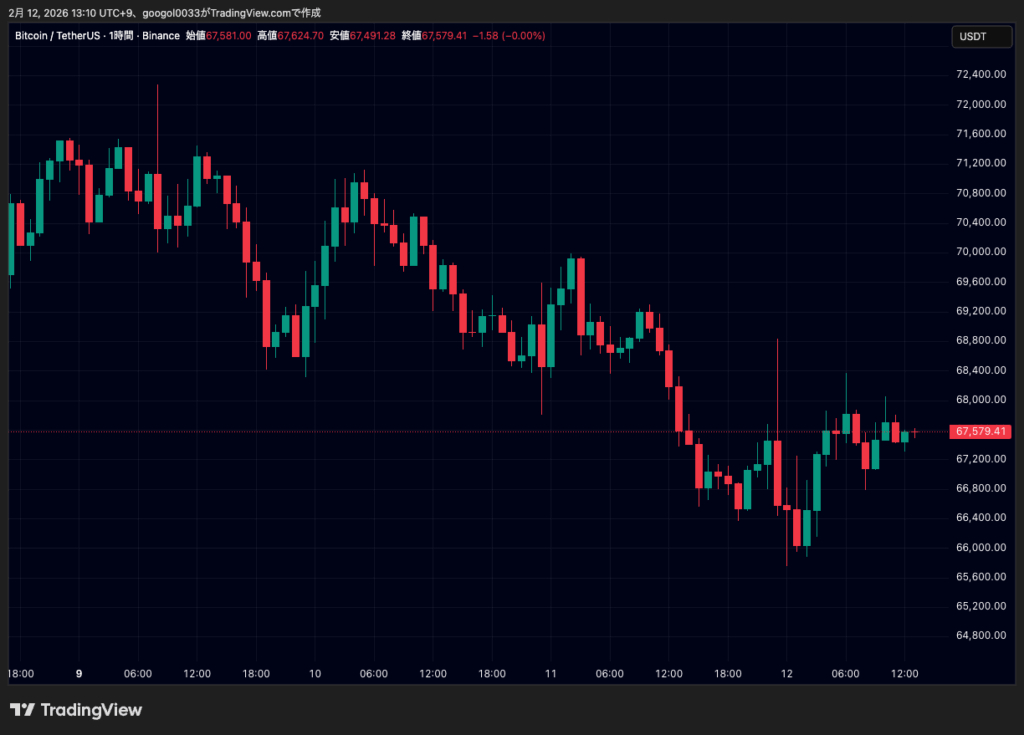Click the date marker 9 on time axis

(78, 674)
